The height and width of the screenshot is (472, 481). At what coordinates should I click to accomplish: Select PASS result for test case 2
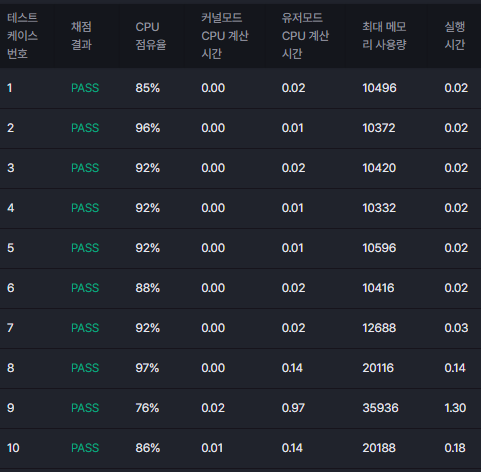click(85, 128)
